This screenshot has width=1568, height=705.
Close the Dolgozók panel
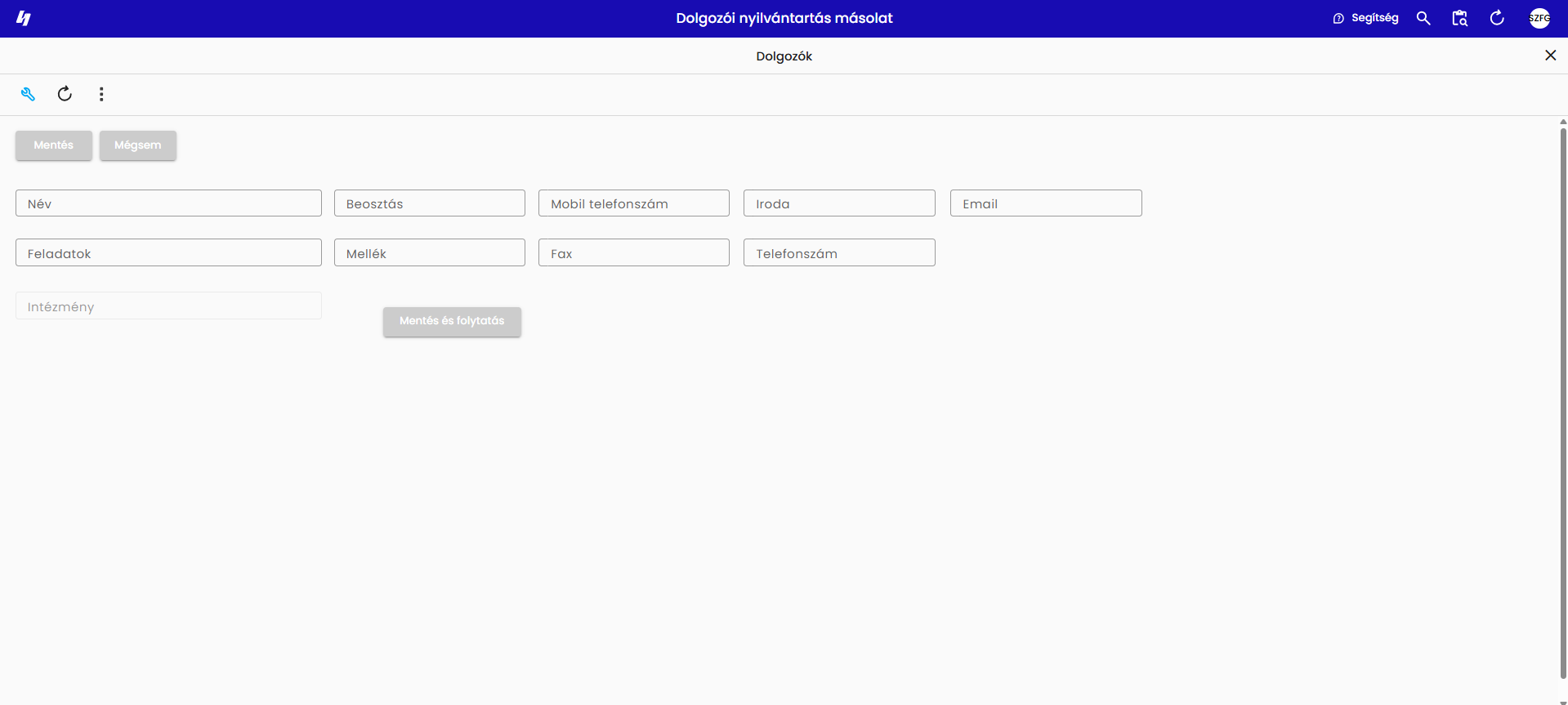[x=1550, y=56]
